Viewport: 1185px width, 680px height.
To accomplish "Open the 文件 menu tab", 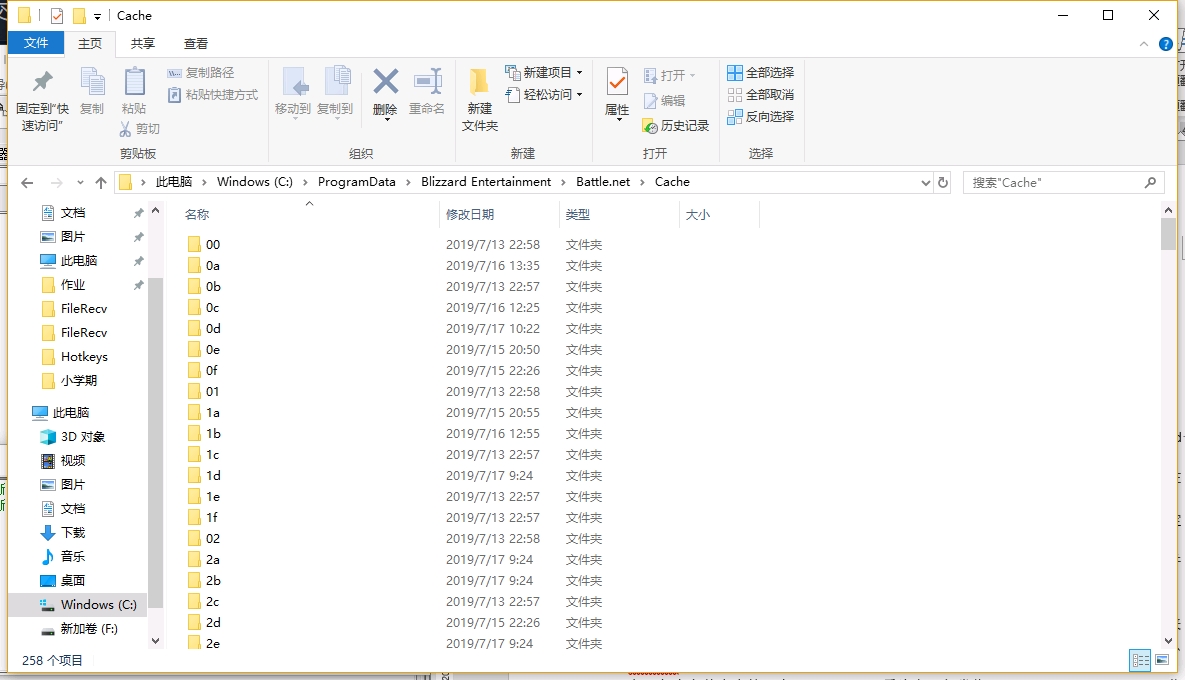I will tap(36, 43).
